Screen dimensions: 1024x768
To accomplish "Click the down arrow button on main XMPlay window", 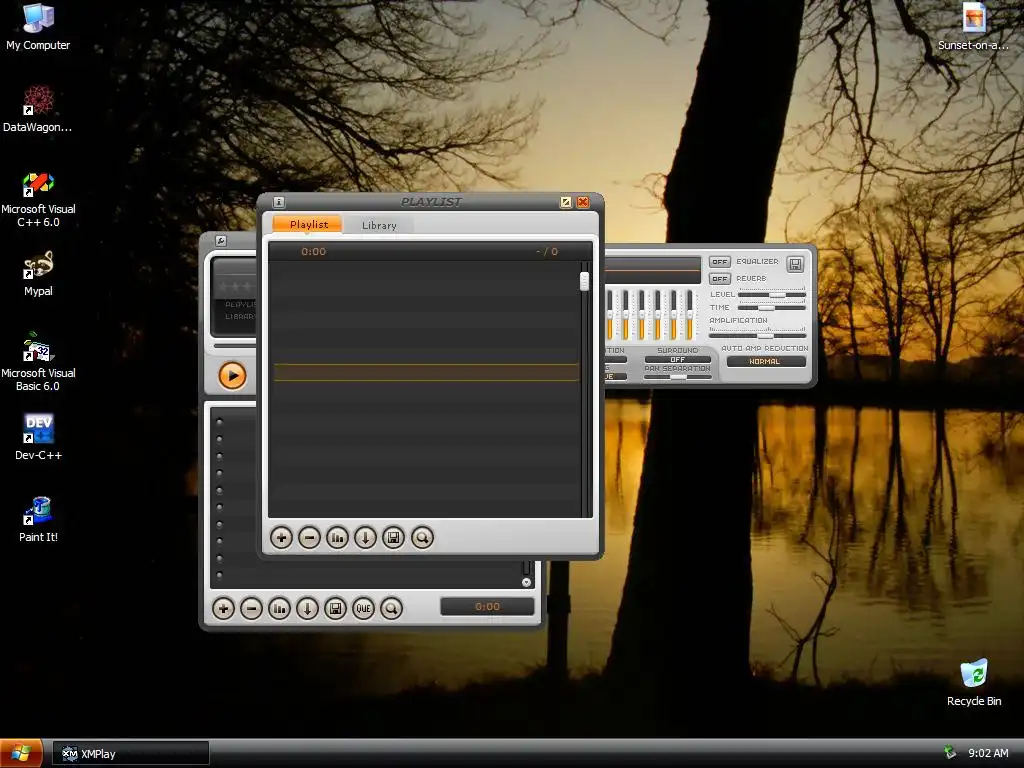I will tap(308, 609).
